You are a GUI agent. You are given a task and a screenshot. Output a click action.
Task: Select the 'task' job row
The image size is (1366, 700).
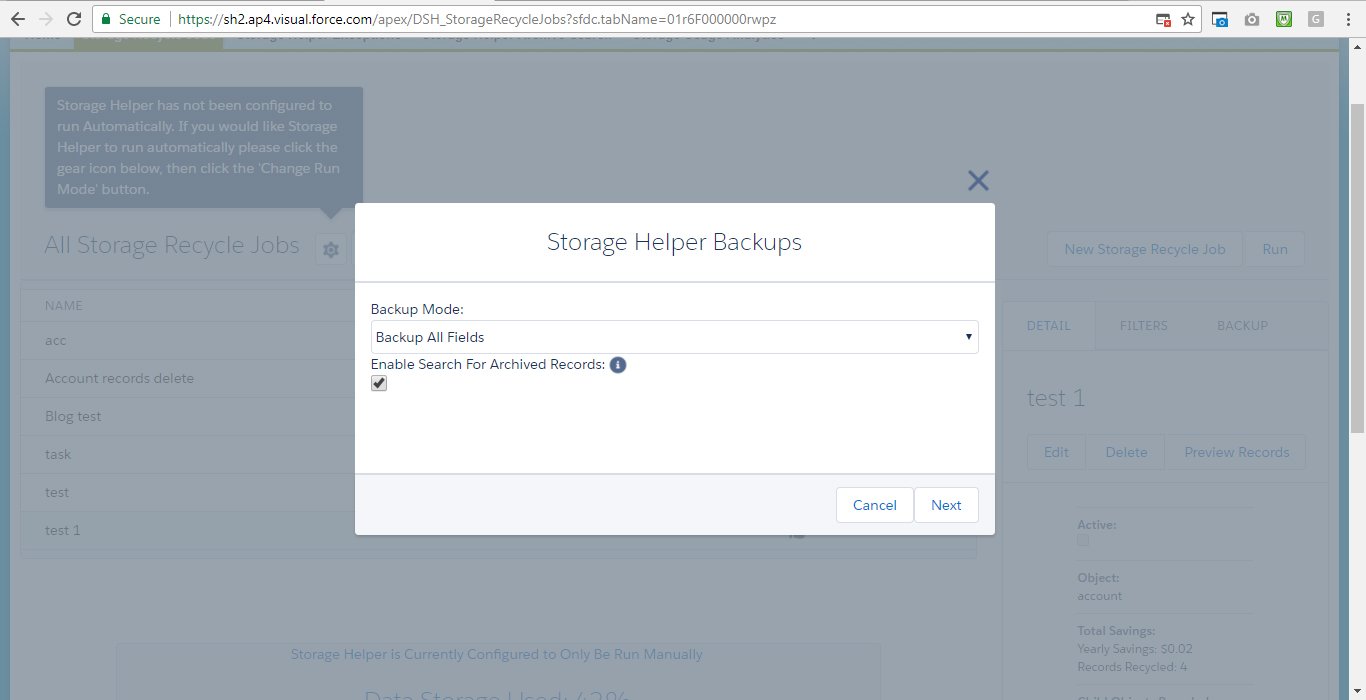(498, 454)
